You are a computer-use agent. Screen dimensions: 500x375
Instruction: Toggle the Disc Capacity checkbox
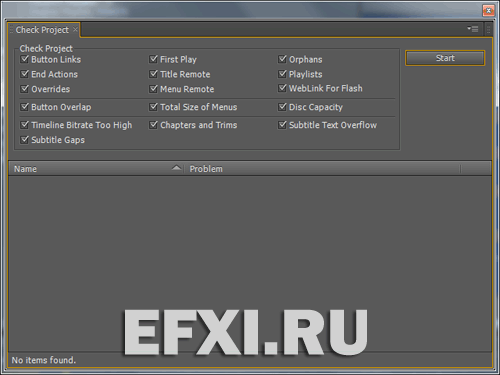click(282, 107)
